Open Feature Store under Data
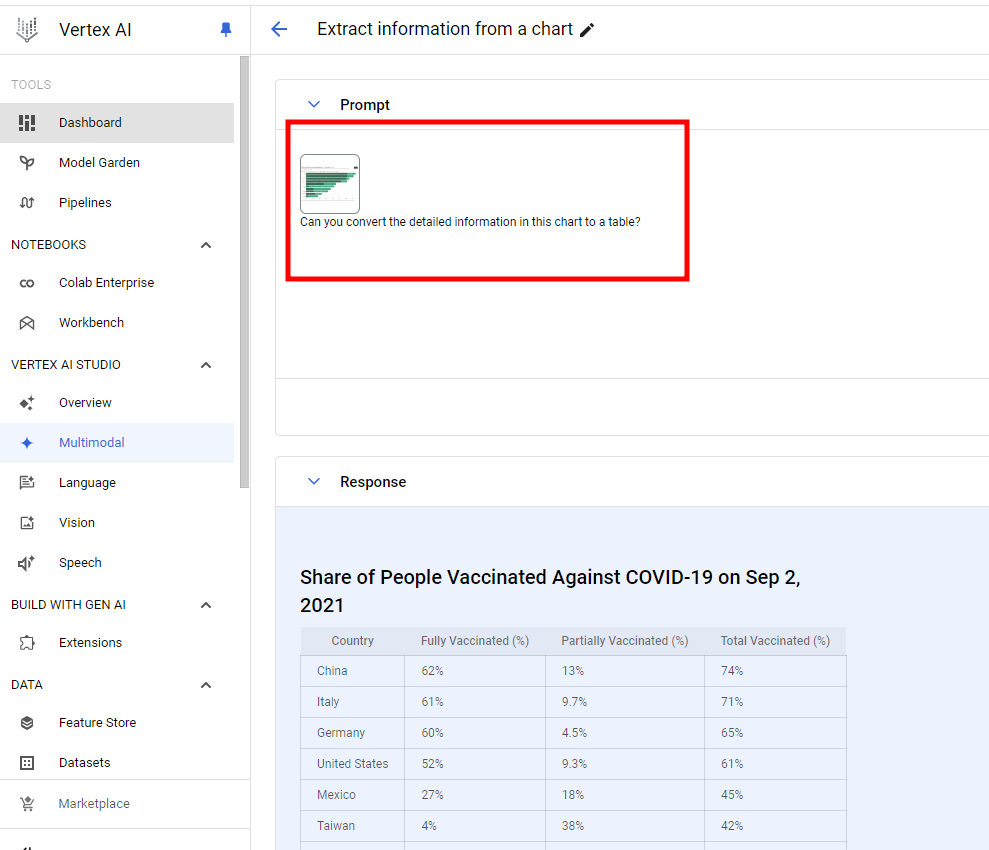Screen dimensions: 989x850 click(x=117, y=723)
